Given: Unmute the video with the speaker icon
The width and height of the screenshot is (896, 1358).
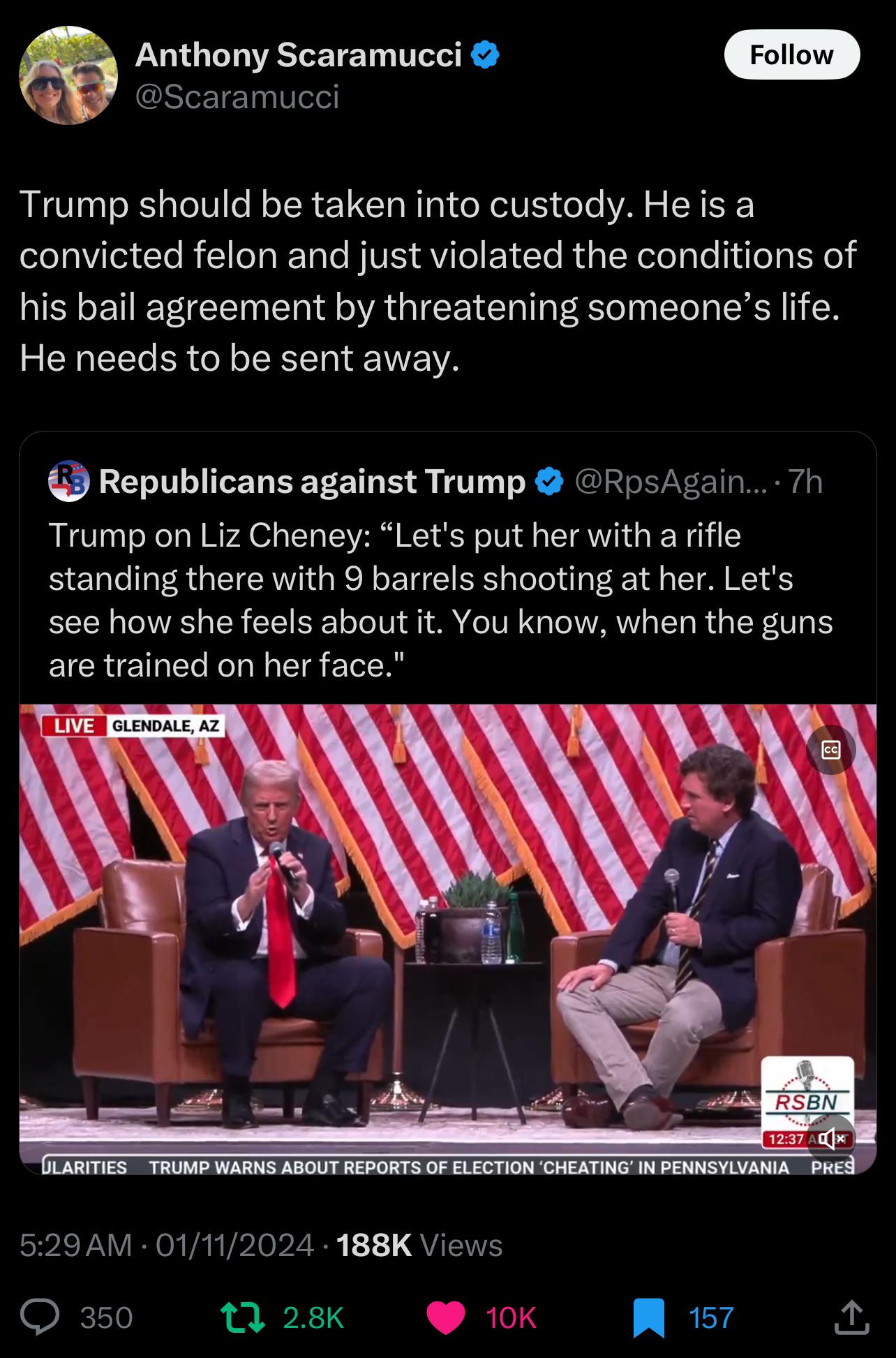Looking at the screenshot, I should coord(830,1139).
